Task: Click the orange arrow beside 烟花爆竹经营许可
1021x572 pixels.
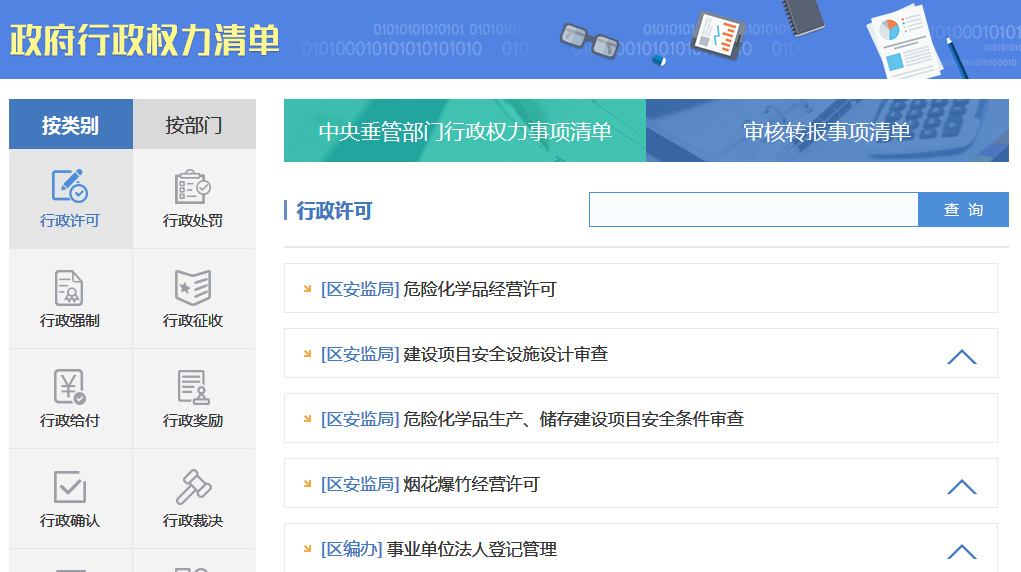Action: click(x=307, y=483)
